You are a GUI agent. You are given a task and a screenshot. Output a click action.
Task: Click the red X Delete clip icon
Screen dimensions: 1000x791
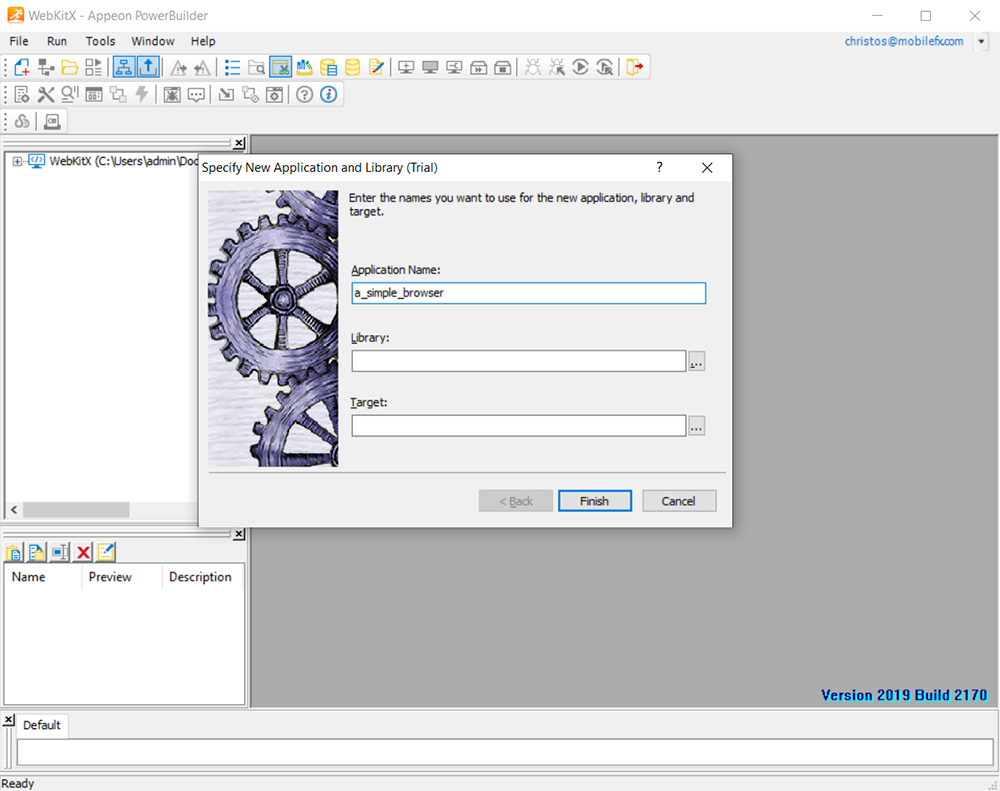84,552
